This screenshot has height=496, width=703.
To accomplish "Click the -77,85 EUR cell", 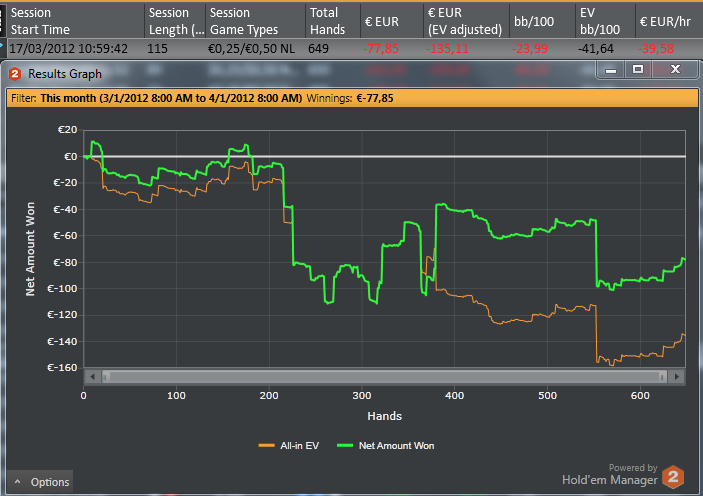I will pos(381,48).
